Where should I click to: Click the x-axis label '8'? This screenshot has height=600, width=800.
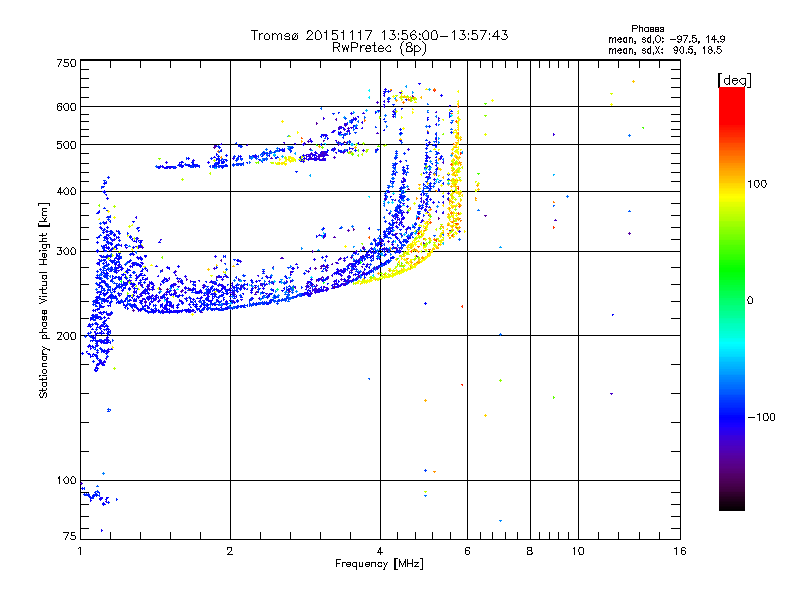530,551
